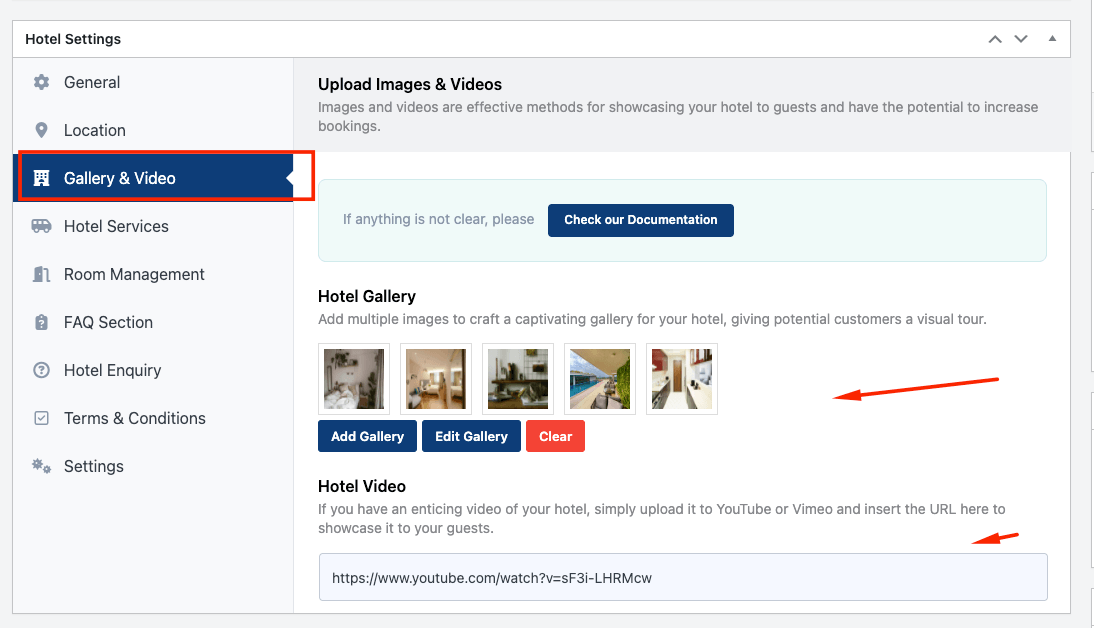
Task: Click the General gear icon
Action: coord(41,82)
